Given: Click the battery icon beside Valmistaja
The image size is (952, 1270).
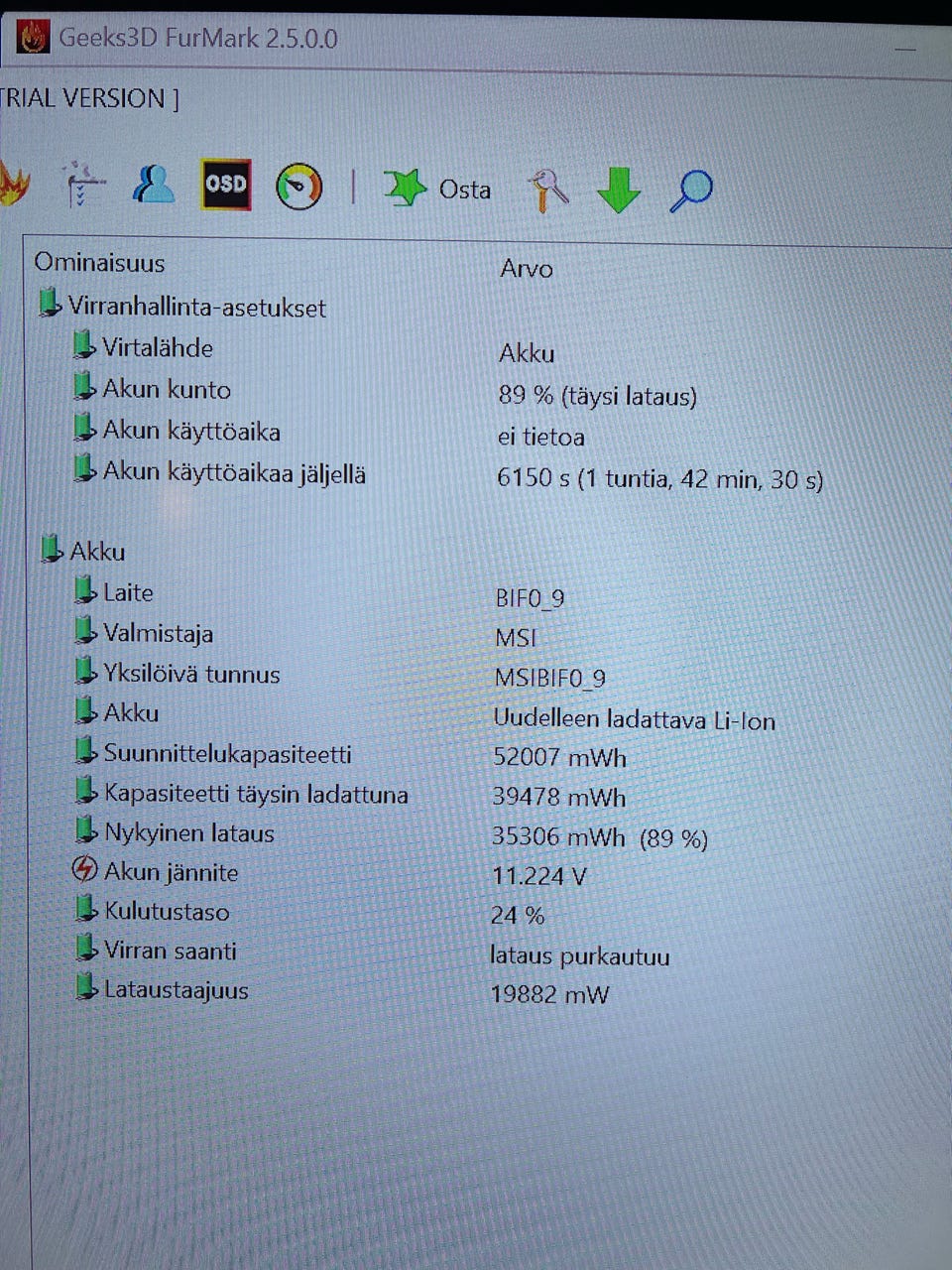Looking at the screenshot, I should pos(86,630).
